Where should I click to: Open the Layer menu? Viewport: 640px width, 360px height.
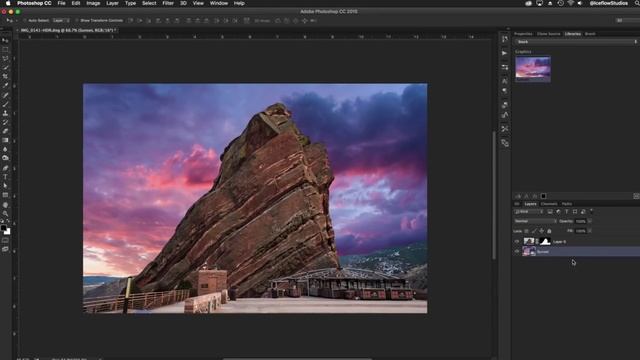(x=112, y=3)
